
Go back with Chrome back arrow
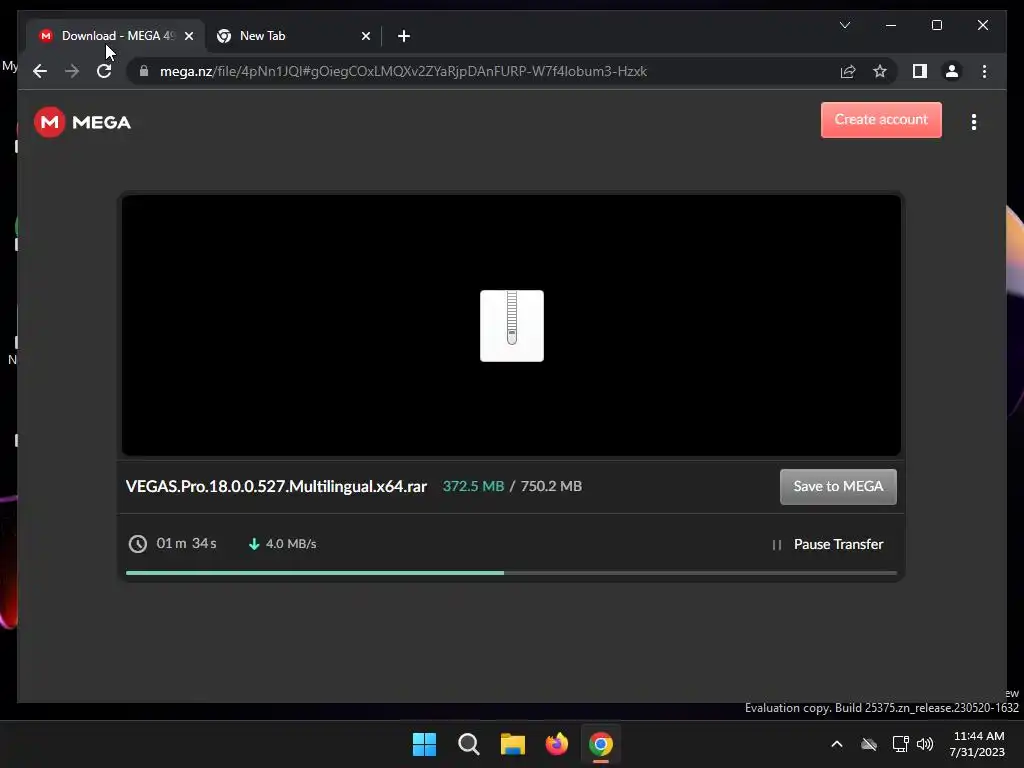click(x=40, y=71)
